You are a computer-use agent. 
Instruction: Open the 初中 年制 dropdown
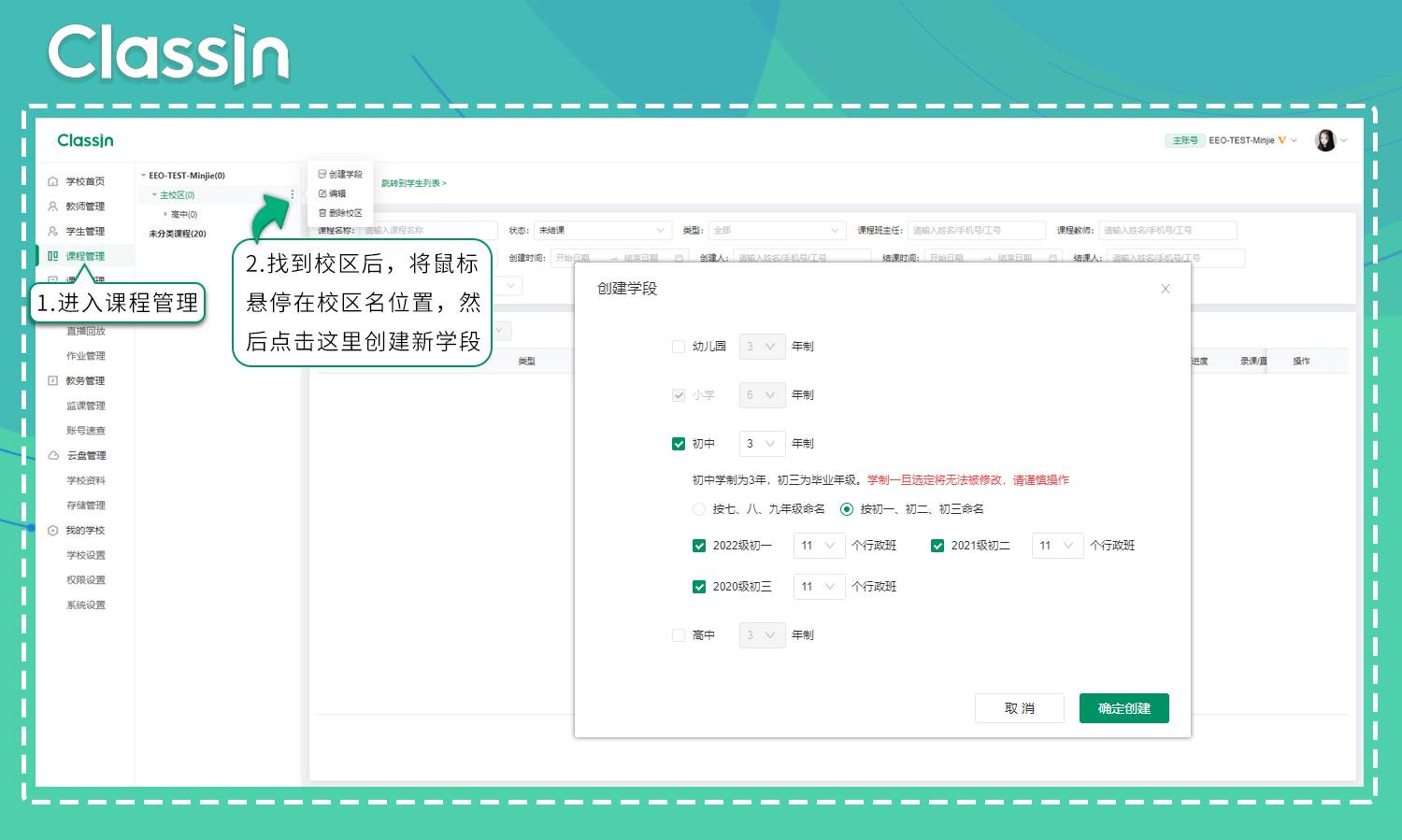pos(762,444)
